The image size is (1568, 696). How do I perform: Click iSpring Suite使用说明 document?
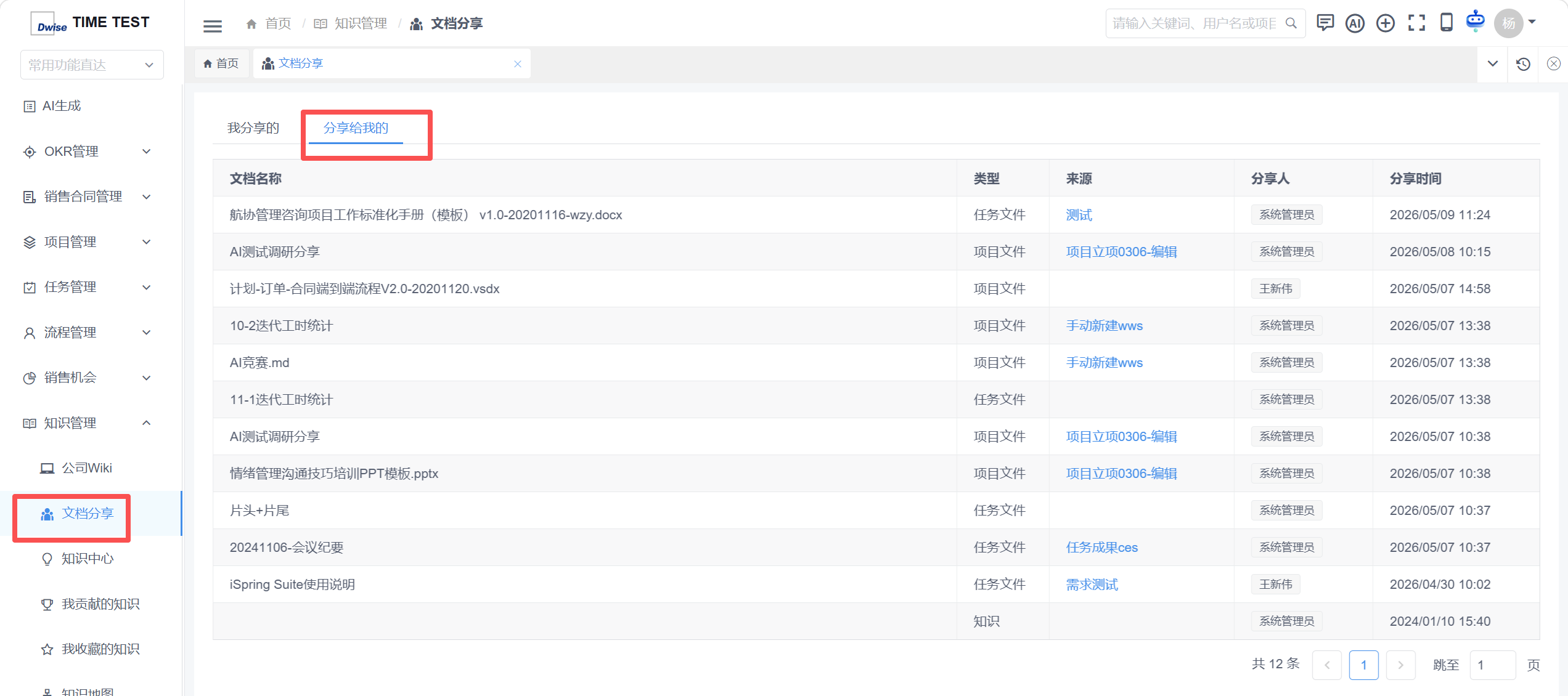(x=292, y=585)
